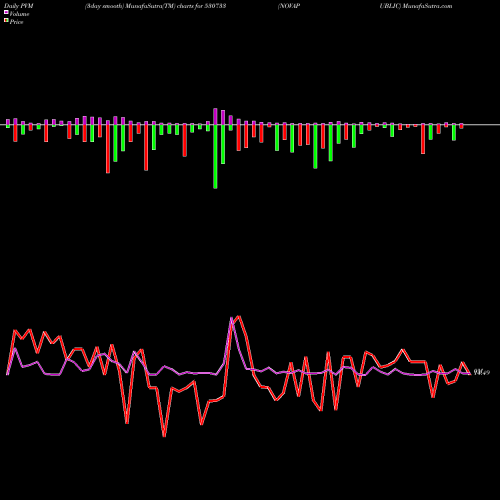Click the highest peak of the red price line
Image resolution: width=500 pixels, height=500 pixels.
pyautogui.click(x=239, y=316)
